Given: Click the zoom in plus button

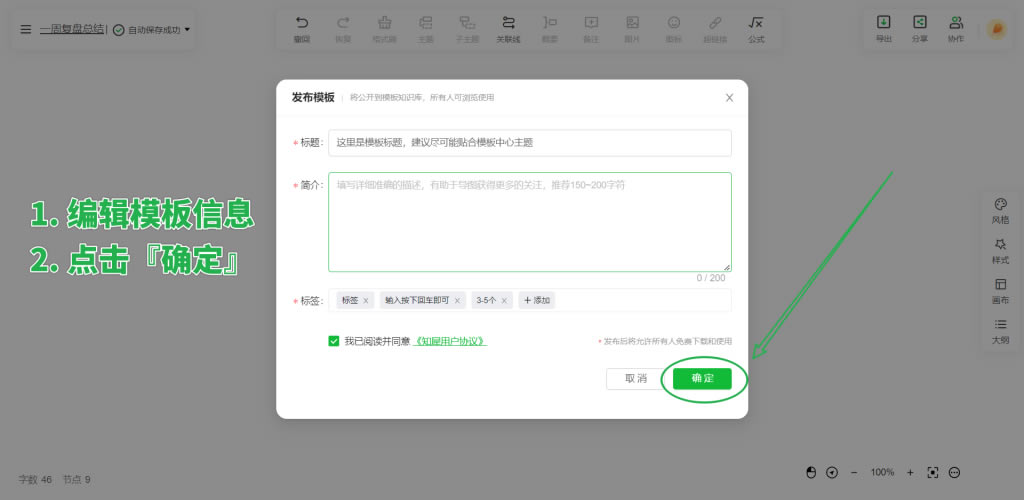Looking at the screenshot, I should (910, 473).
